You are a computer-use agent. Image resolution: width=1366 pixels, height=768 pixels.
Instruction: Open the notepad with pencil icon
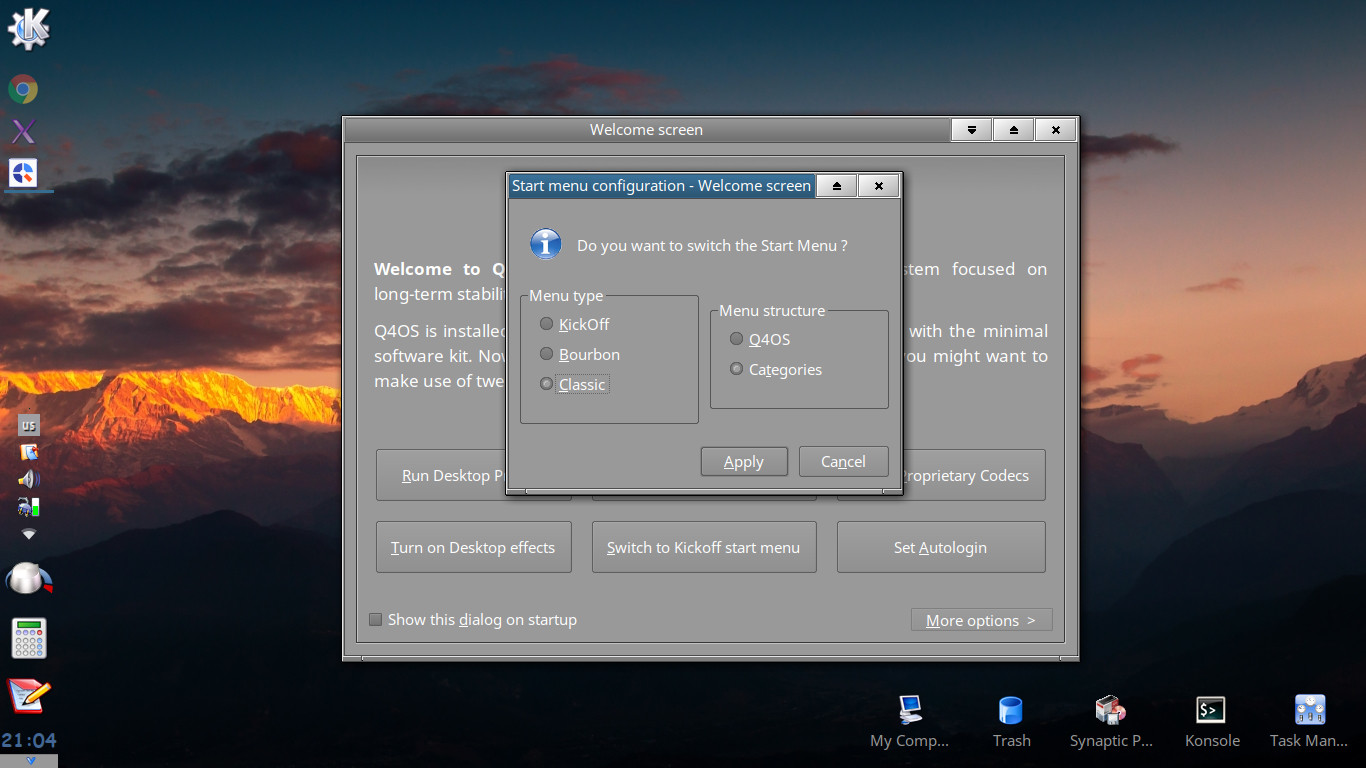(x=28, y=696)
